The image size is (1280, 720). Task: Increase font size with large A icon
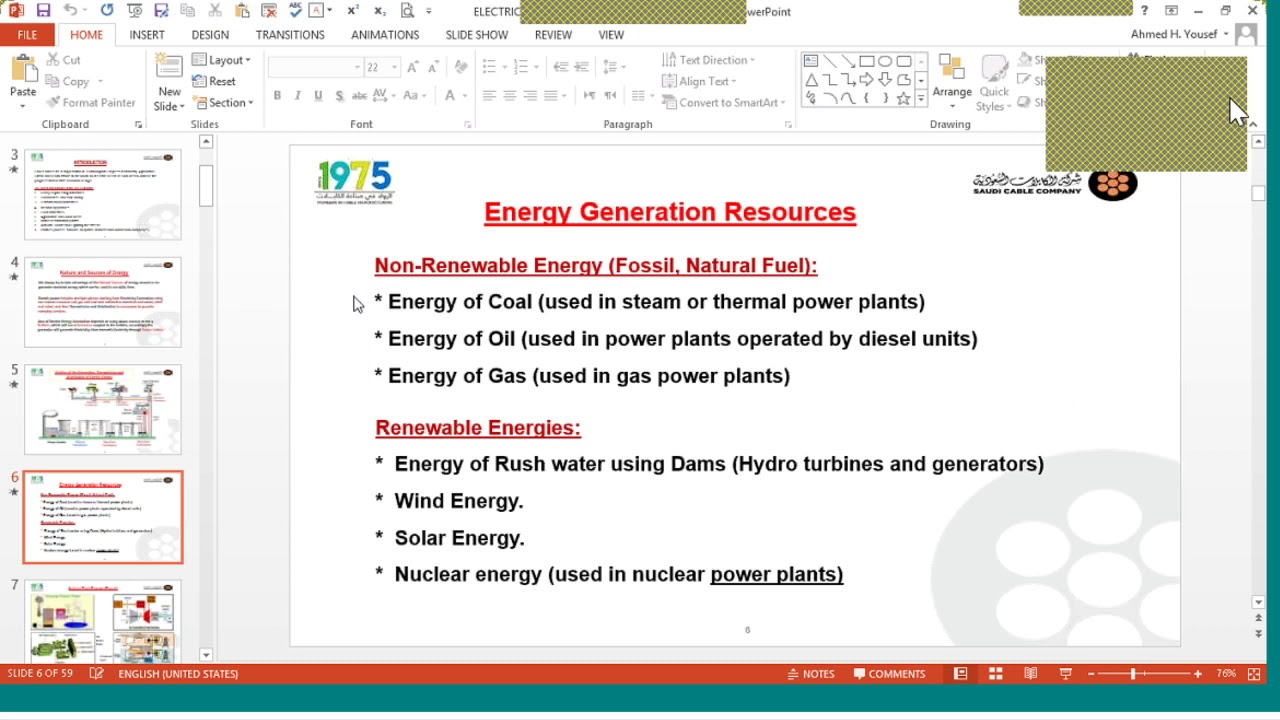click(415, 67)
